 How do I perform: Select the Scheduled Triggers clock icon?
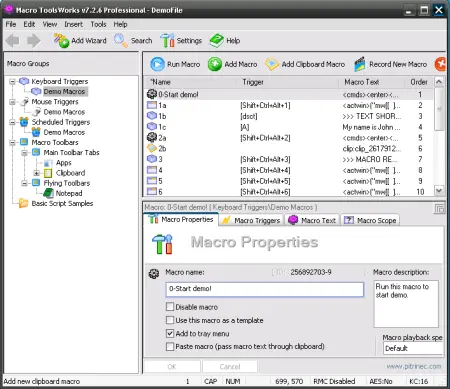(x=24, y=122)
